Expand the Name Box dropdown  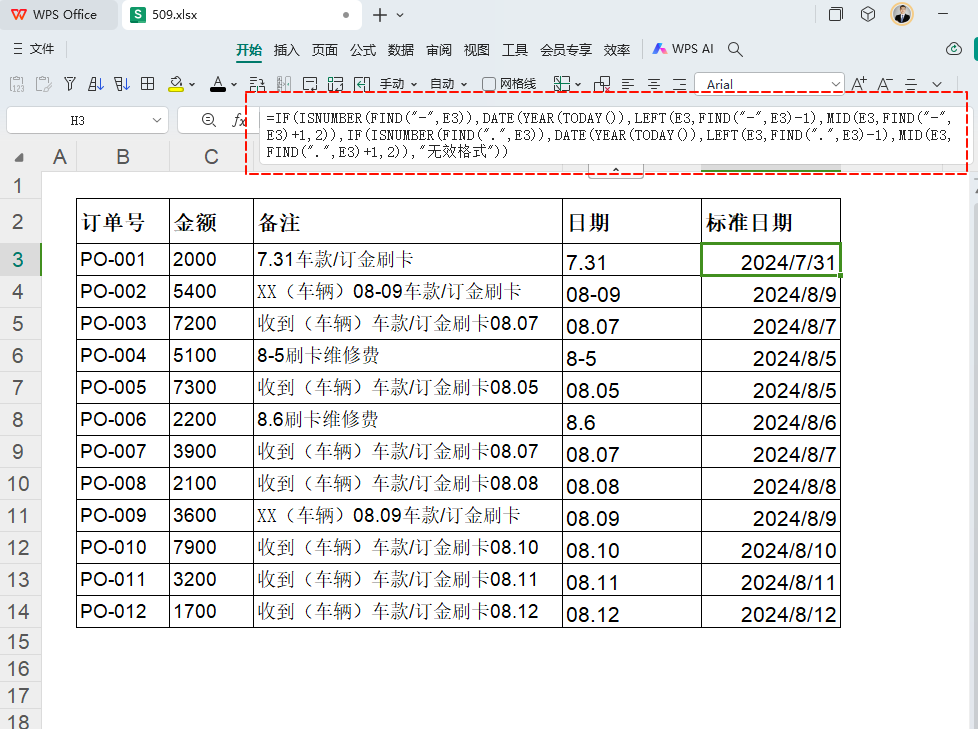pyautogui.click(x=157, y=120)
